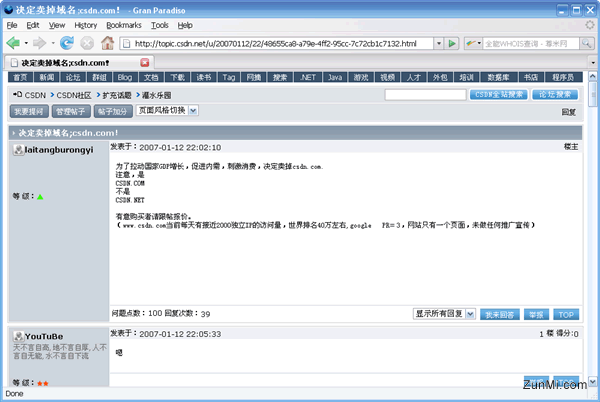Click the red stars level icon for YouTuBe
This screenshot has width=600, height=402.
pyautogui.click(x=42, y=383)
